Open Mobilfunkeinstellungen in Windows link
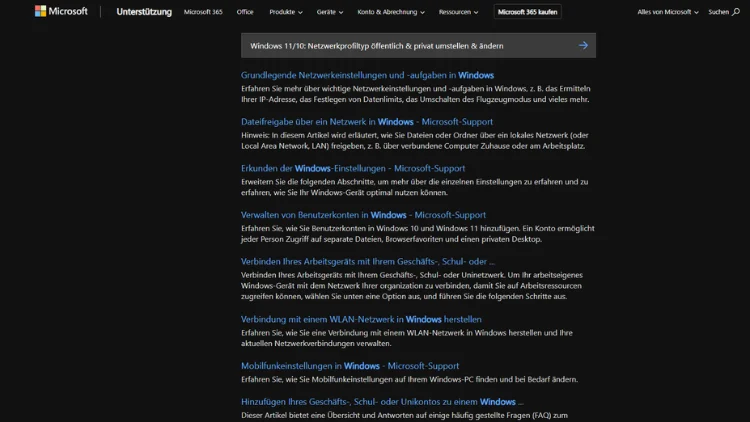The height and width of the screenshot is (422, 750). click(x=350, y=366)
